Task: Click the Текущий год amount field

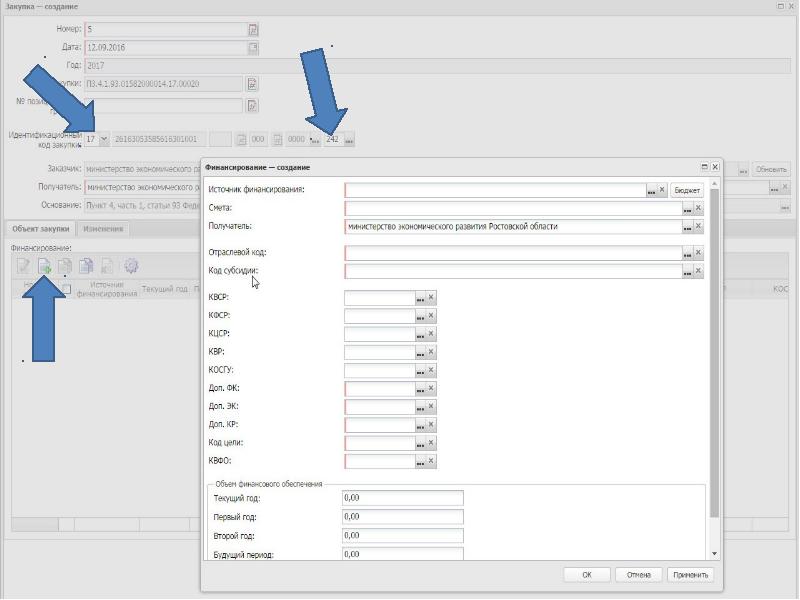Action: [403, 498]
